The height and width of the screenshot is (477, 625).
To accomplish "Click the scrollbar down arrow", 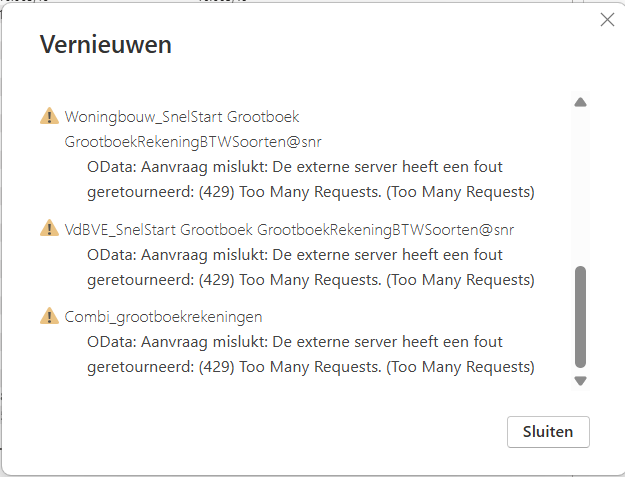I will coord(580,381).
